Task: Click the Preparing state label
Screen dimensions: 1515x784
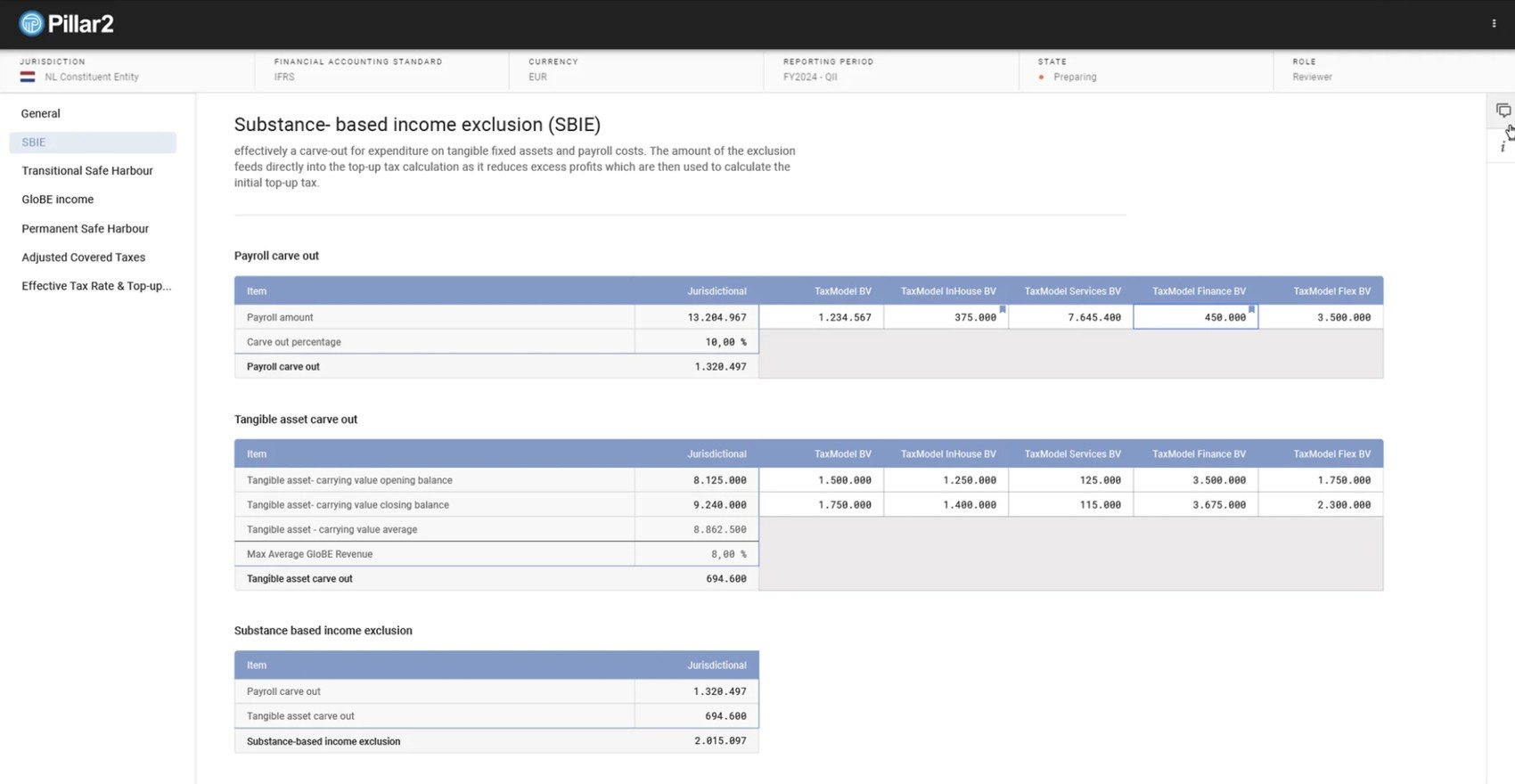Action: point(1075,78)
